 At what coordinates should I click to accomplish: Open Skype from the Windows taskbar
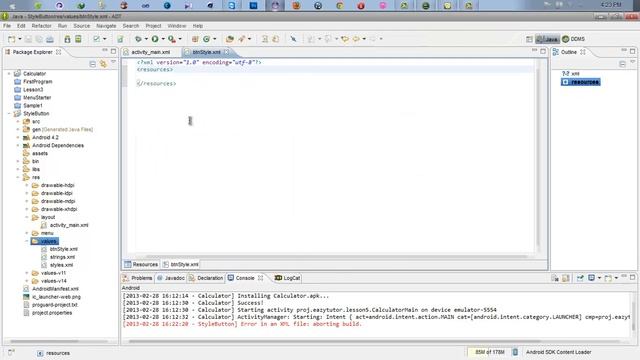231,6
